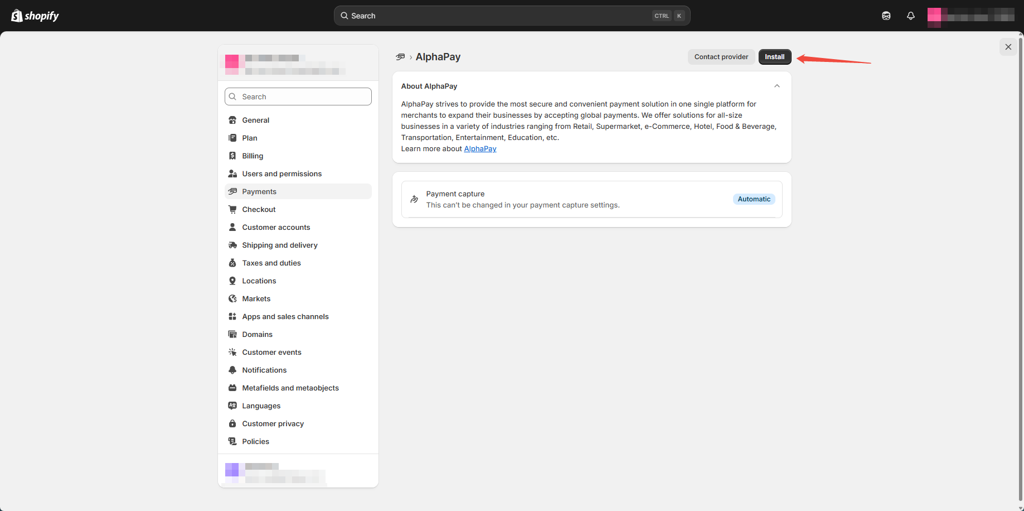Open the account menu in top right
The width and height of the screenshot is (1024, 511).
pos(970,16)
